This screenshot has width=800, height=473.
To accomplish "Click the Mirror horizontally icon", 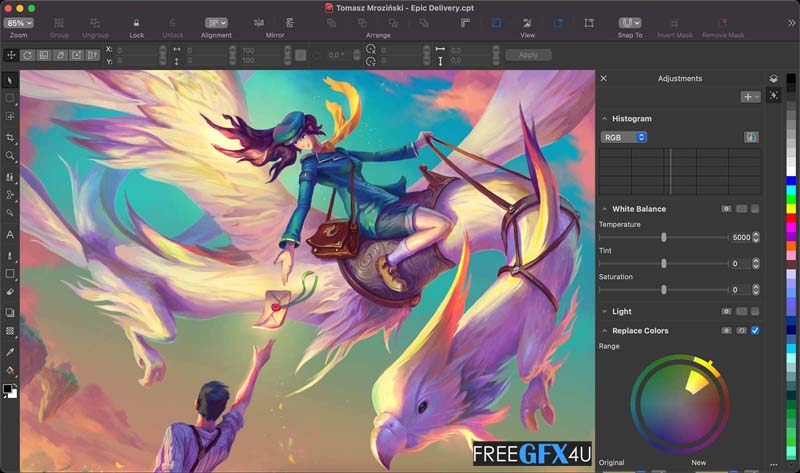I will click(x=259, y=23).
